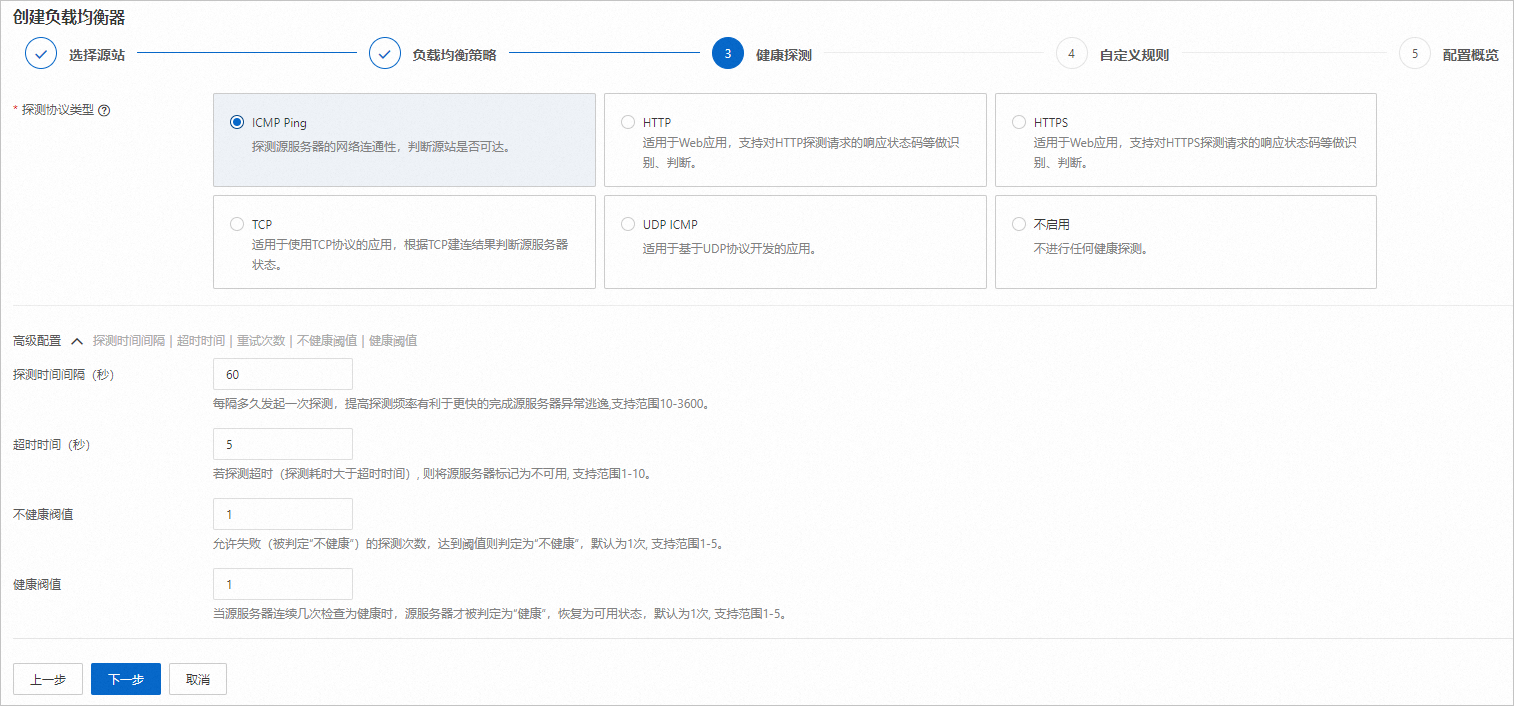Choose the TCP probe protocol option
Viewport: 1514px width, 706px height.
[x=237, y=224]
